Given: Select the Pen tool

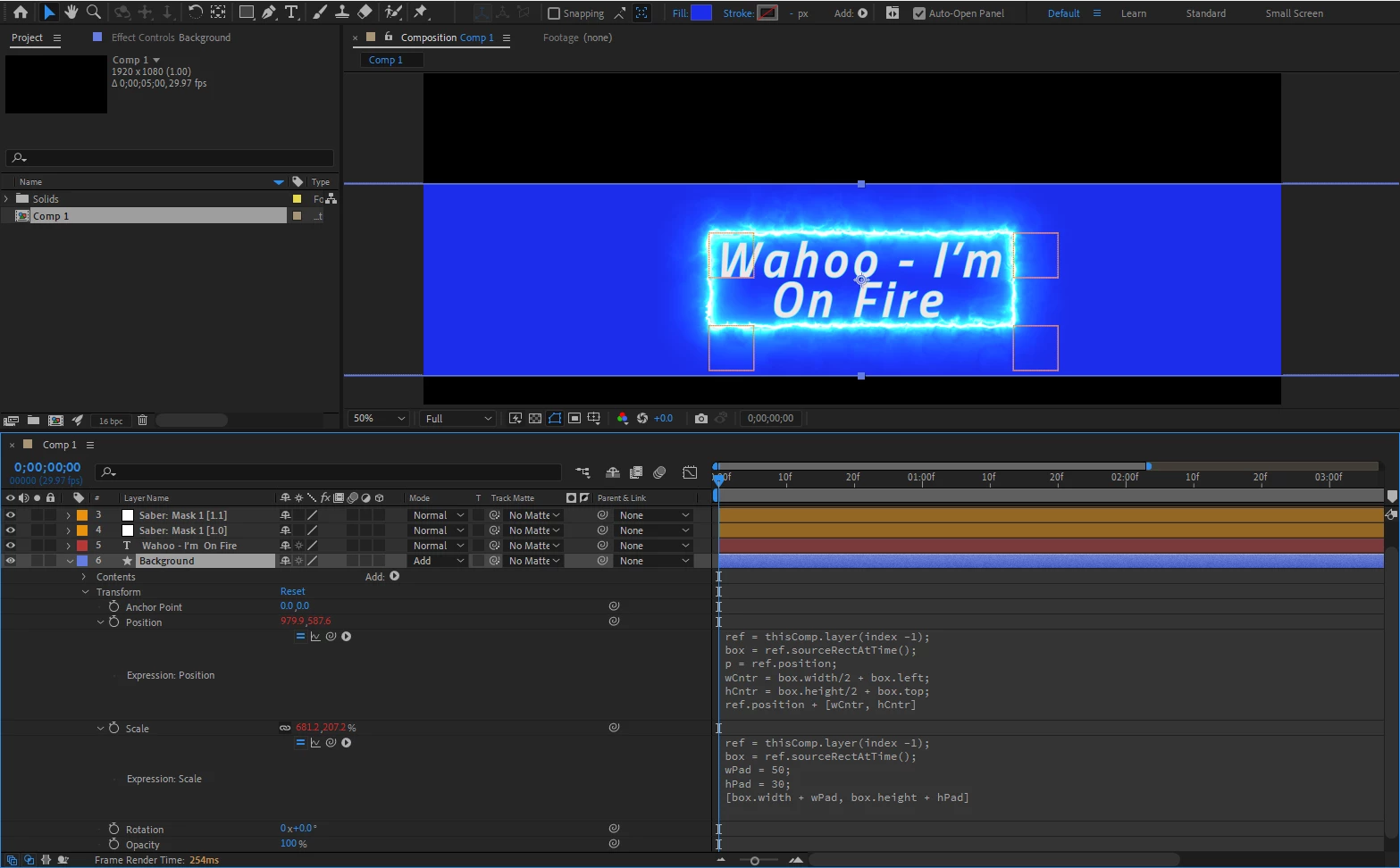Looking at the screenshot, I should click(269, 13).
